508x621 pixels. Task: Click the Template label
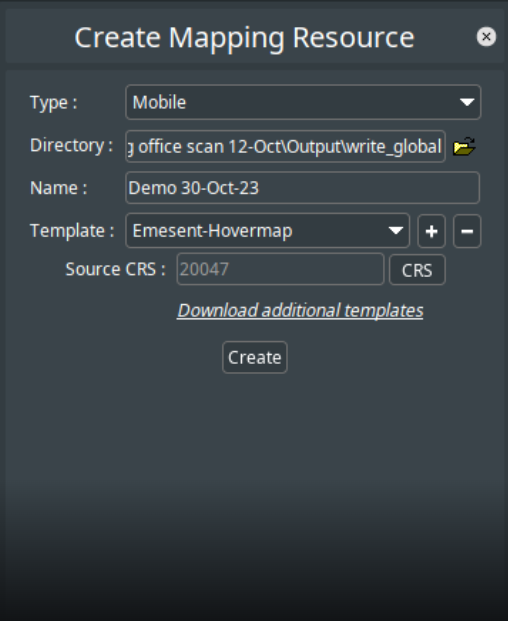[72, 231]
